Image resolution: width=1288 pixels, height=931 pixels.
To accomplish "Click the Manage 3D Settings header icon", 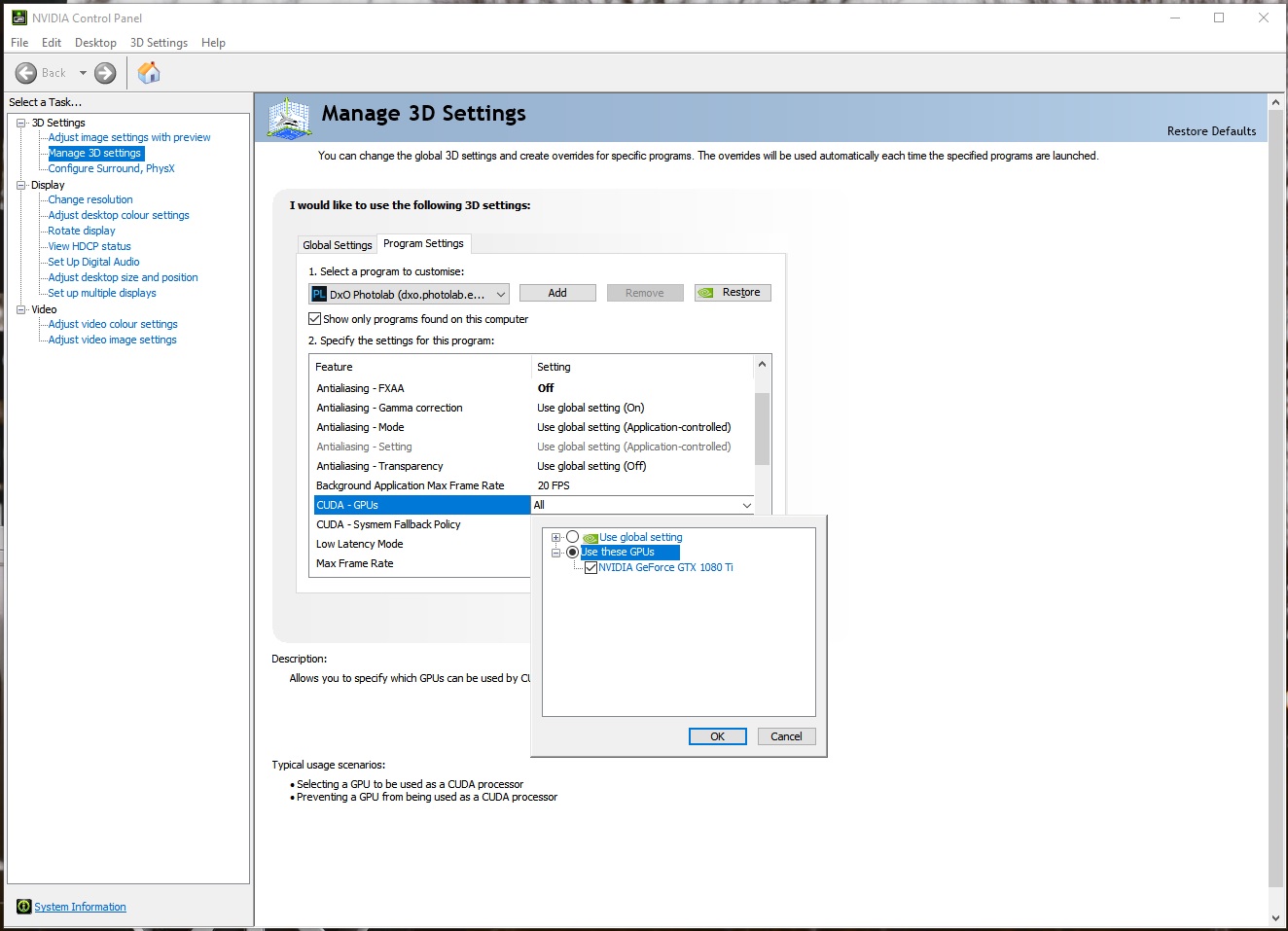I will point(289,118).
